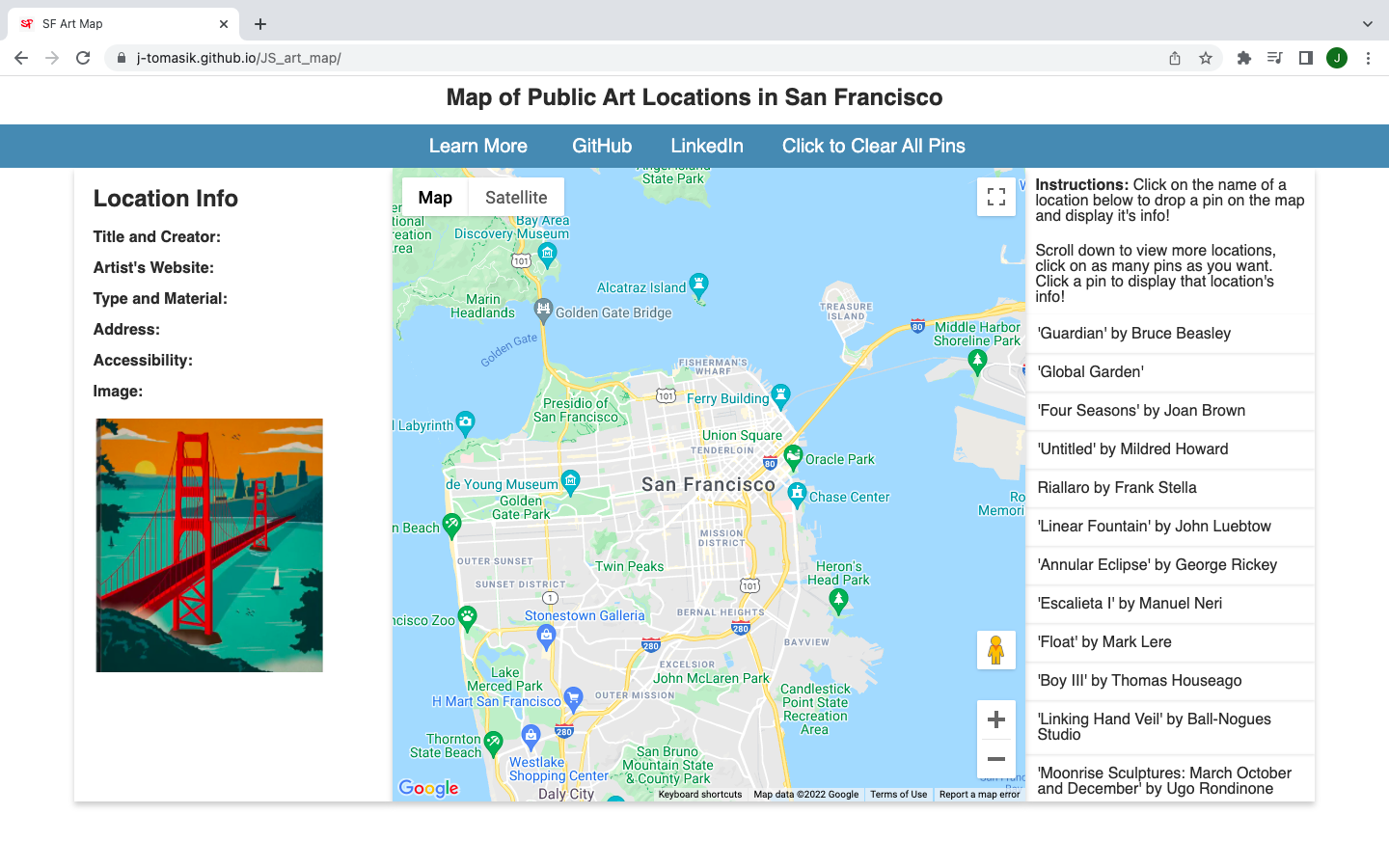Switch the map to Satellite view
The image size is (1389, 868).
pos(516,197)
